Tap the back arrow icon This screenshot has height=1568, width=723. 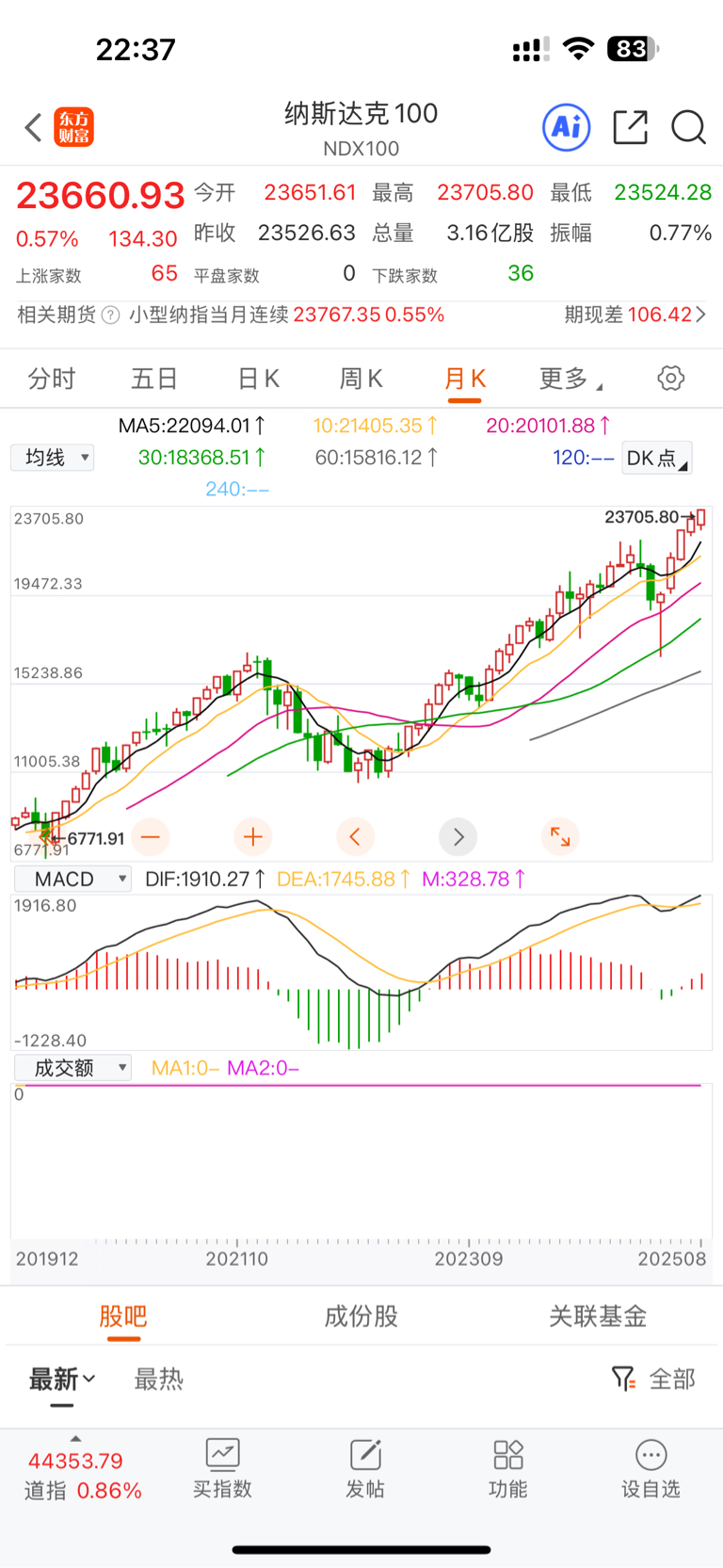tap(33, 127)
